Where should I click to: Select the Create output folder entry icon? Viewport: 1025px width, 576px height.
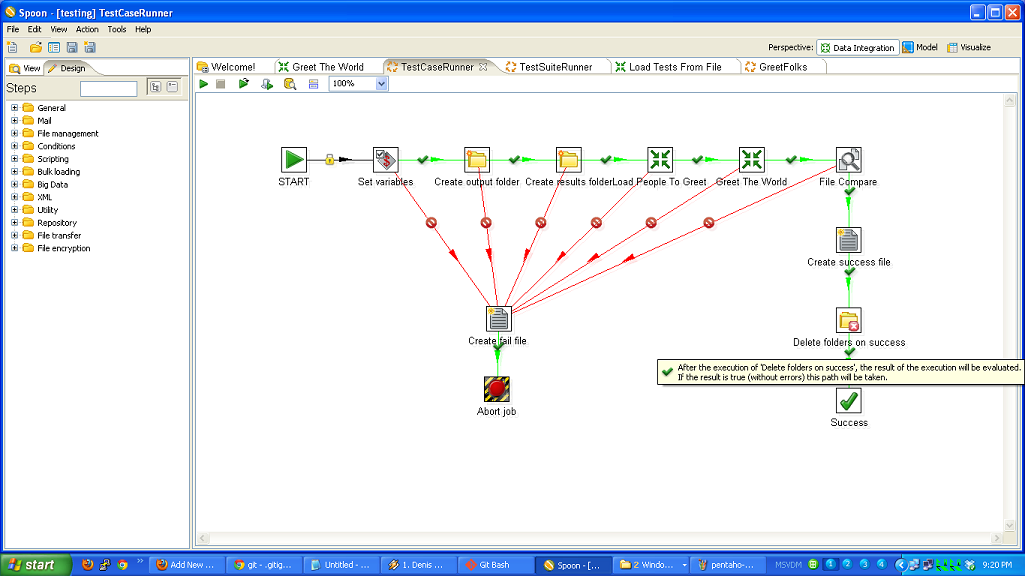click(477, 160)
